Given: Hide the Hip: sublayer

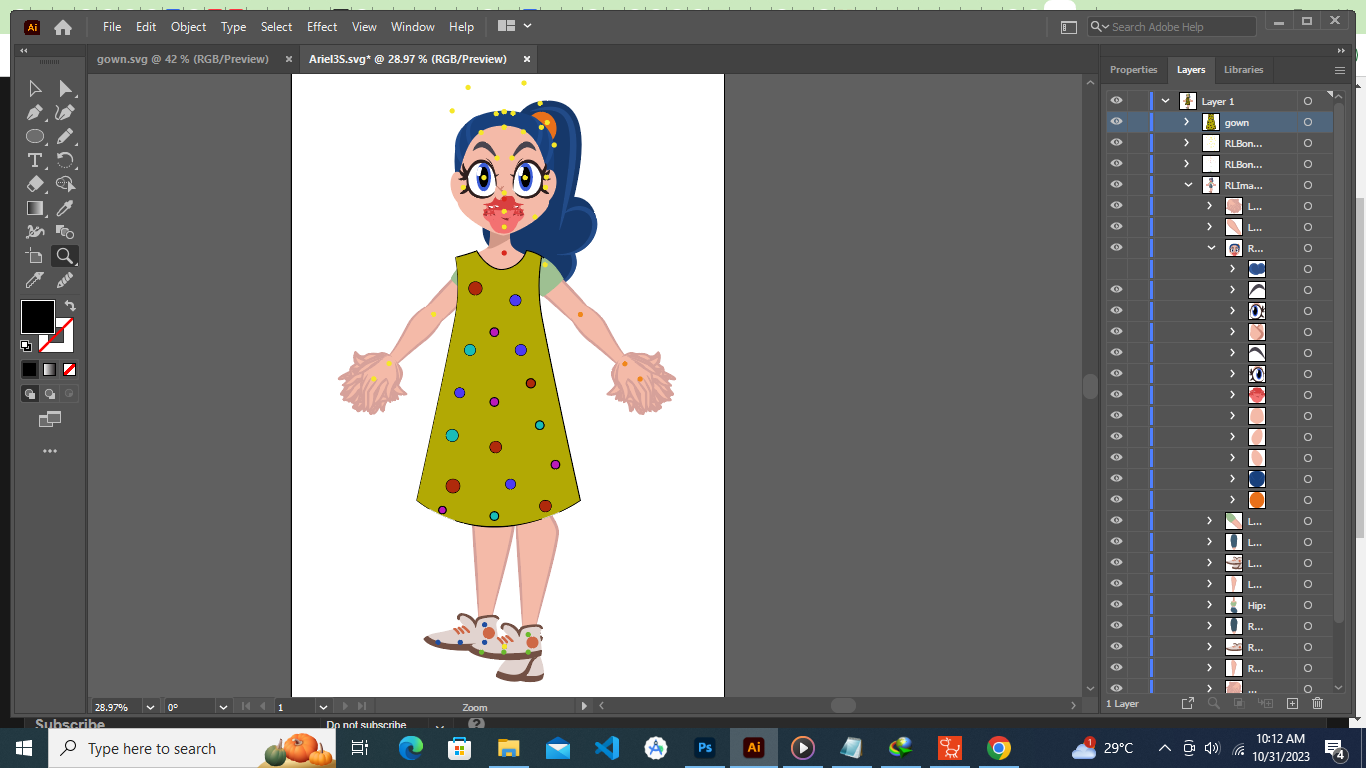Looking at the screenshot, I should pos(1117,605).
